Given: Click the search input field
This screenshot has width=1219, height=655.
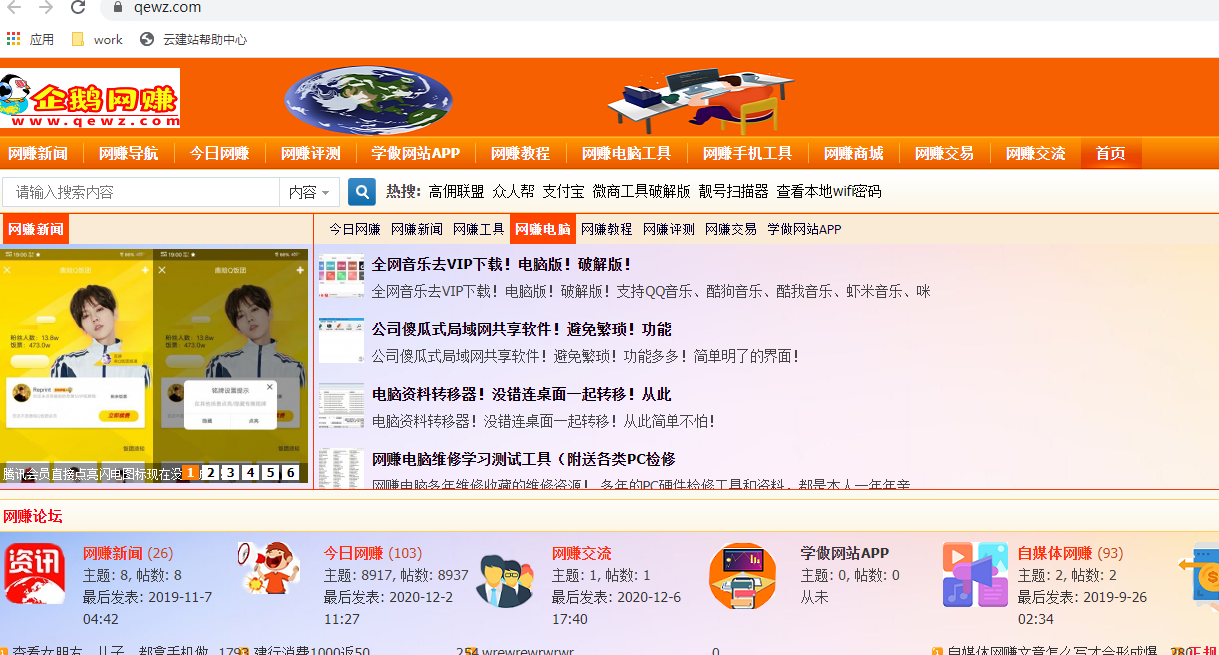Looking at the screenshot, I should [x=140, y=191].
